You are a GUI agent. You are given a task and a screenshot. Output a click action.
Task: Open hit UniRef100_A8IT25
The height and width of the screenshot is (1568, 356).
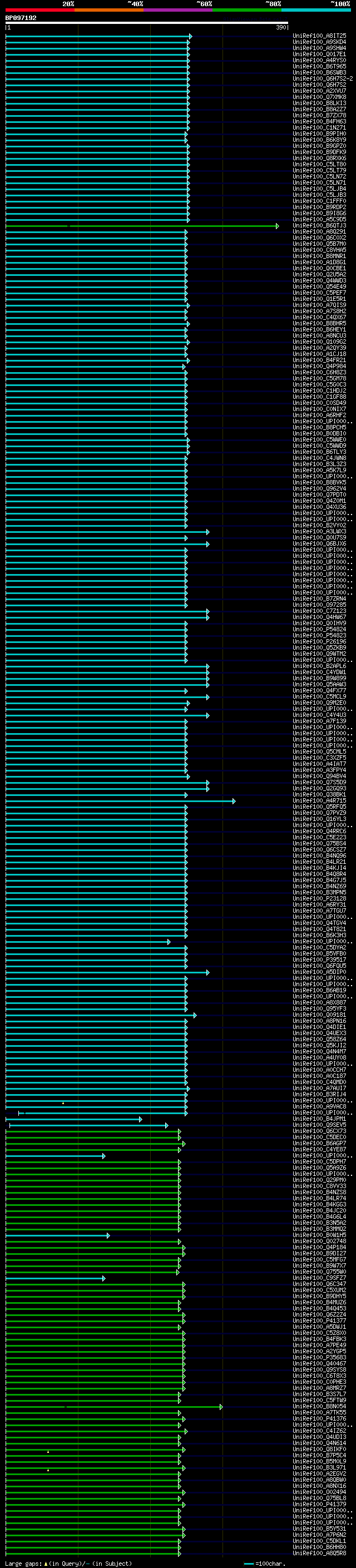click(x=319, y=36)
